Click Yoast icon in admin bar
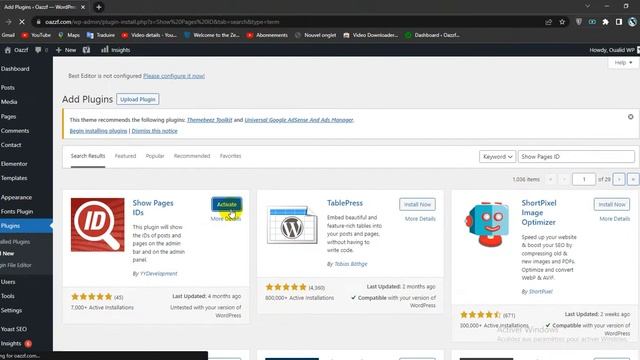The image size is (640, 360). coord(86,50)
